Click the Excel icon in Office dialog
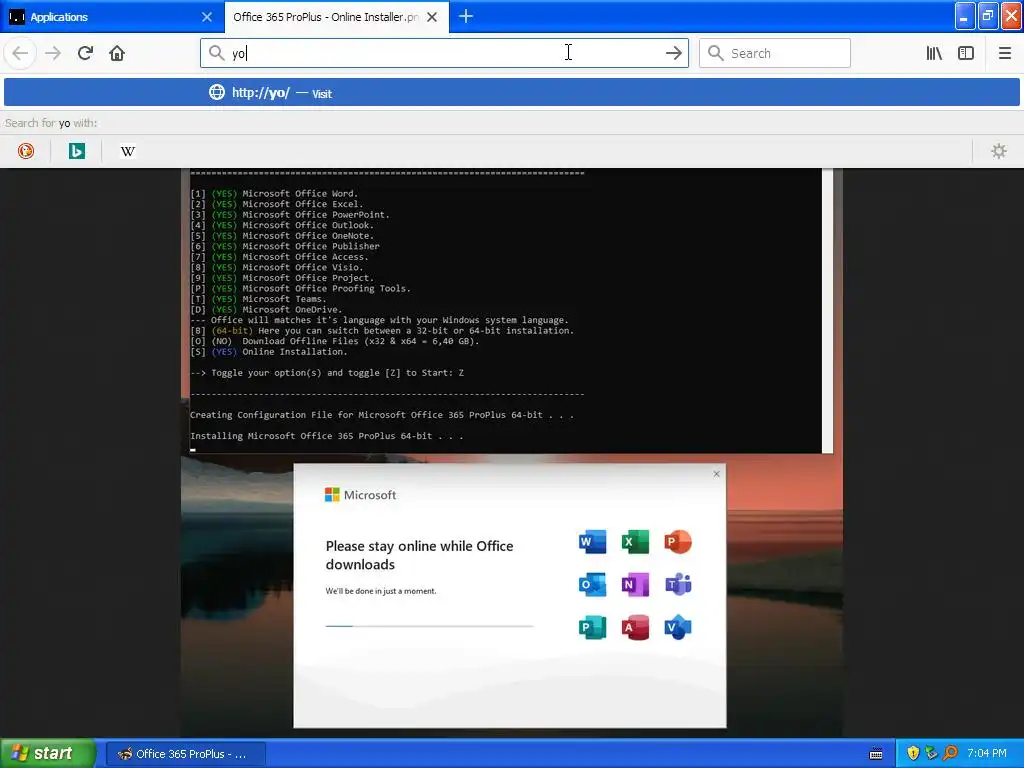 click(635, 541)
